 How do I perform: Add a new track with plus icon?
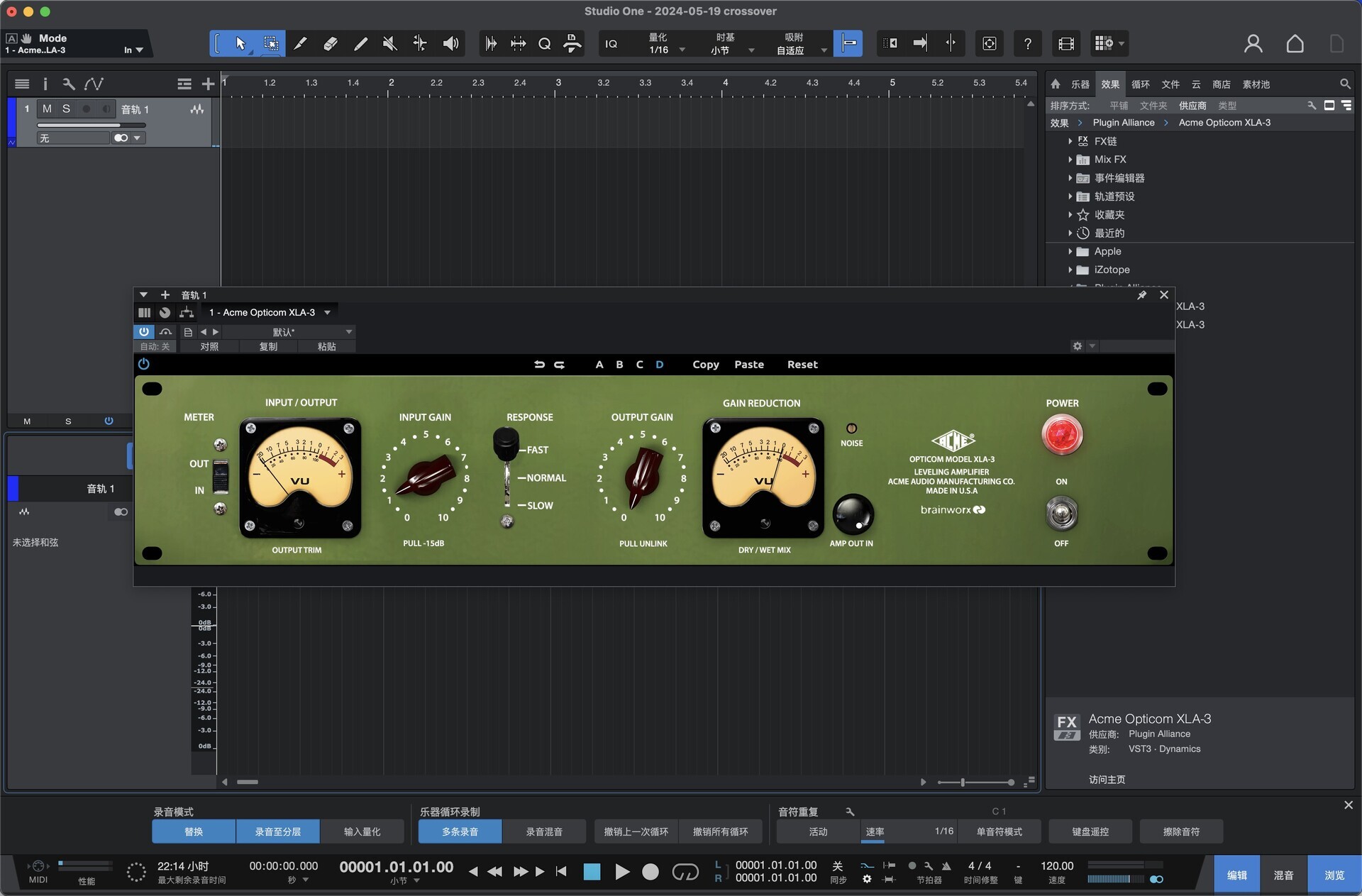(x=208, y=84)
